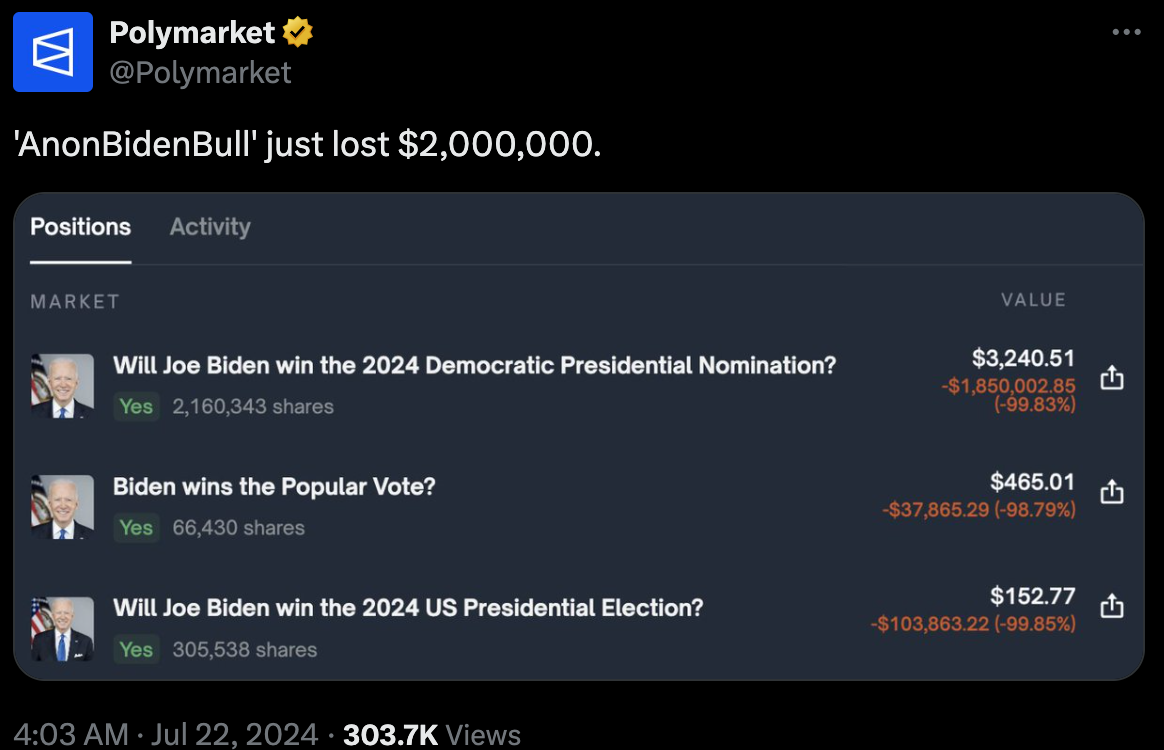1164x750 pixels.
Task: Click the gold verified badge
Action: [x=297, y=33]
